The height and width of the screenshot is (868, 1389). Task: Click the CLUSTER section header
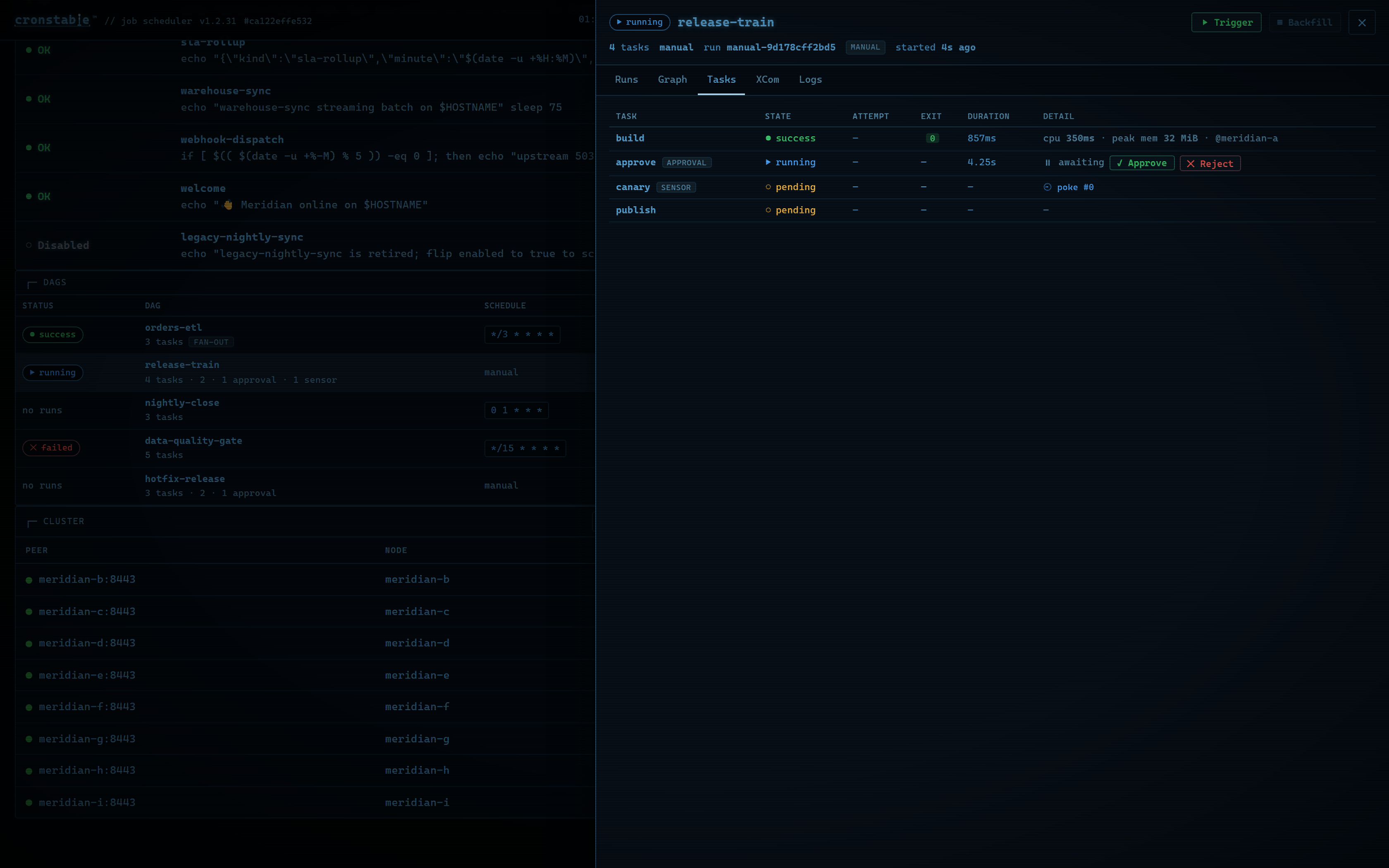tap(64, 521)
